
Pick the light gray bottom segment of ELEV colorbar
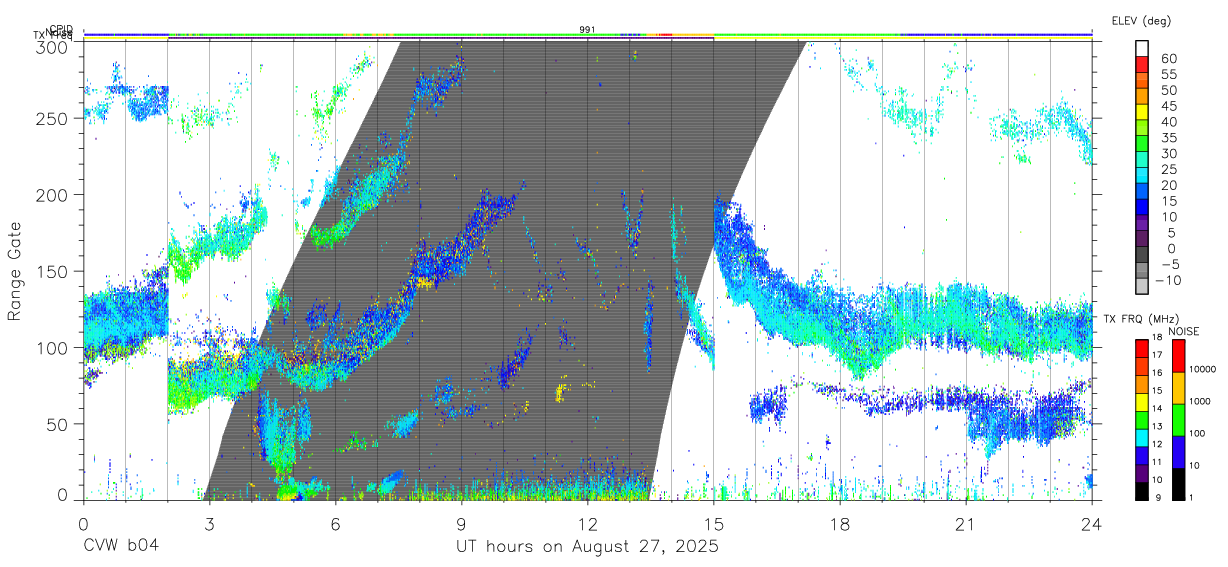coord(1142,286)
